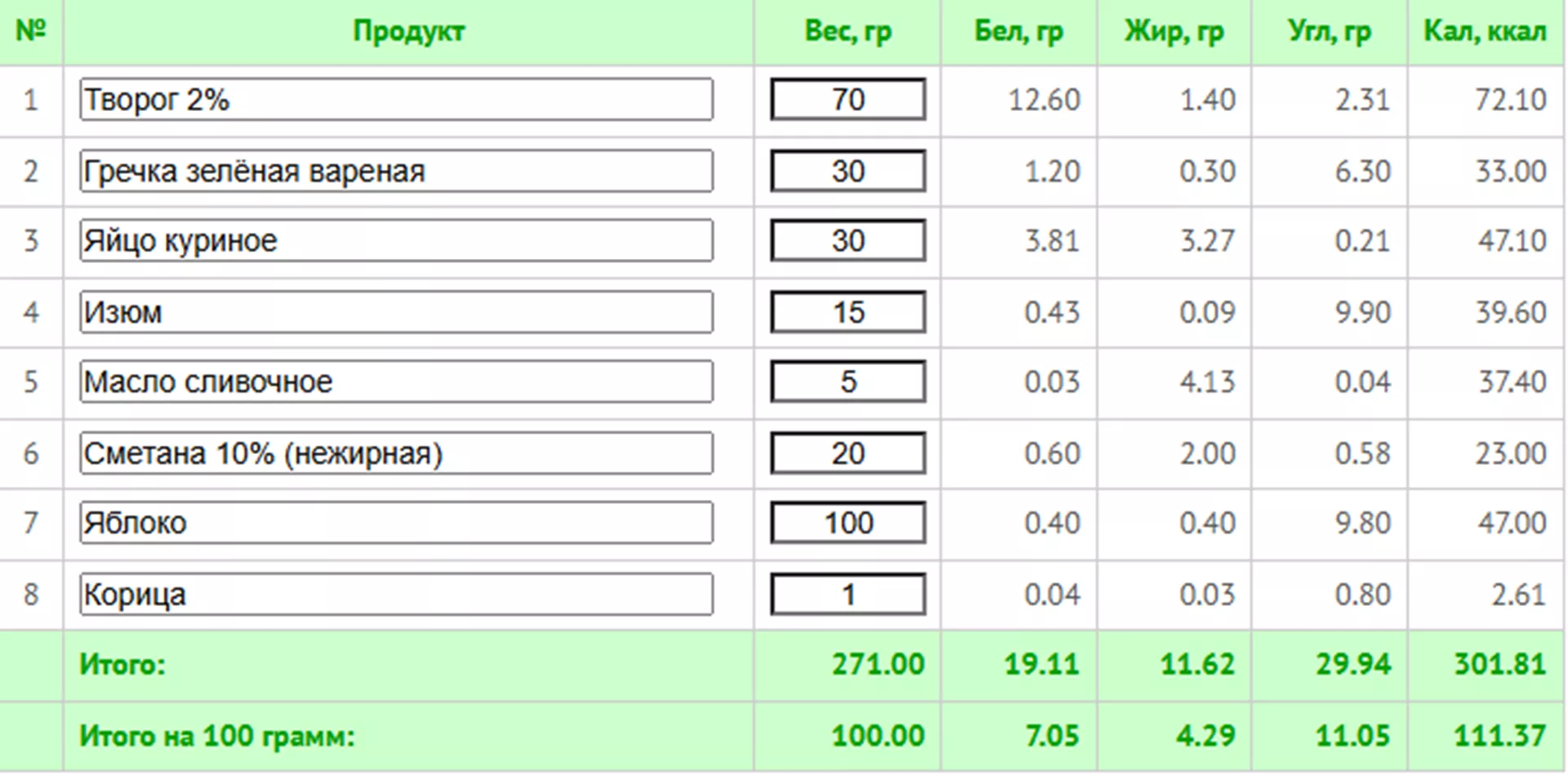The image size is (1568, 775).
Task: Click the Изюм product name field
Action: click(396, 312)
